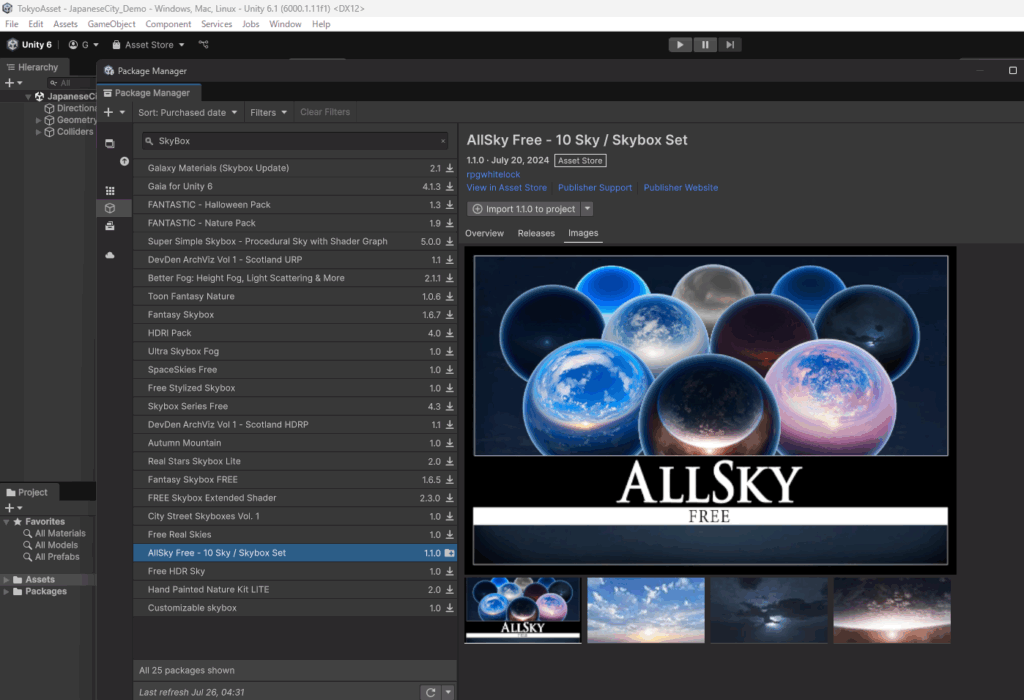
Task: Click the Unity 6 logo button
Action: (x=29, y=44)
